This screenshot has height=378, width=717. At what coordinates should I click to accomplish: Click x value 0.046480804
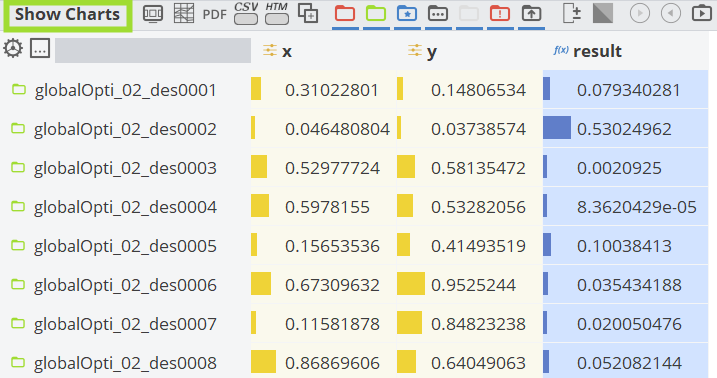tap(337, 129)
